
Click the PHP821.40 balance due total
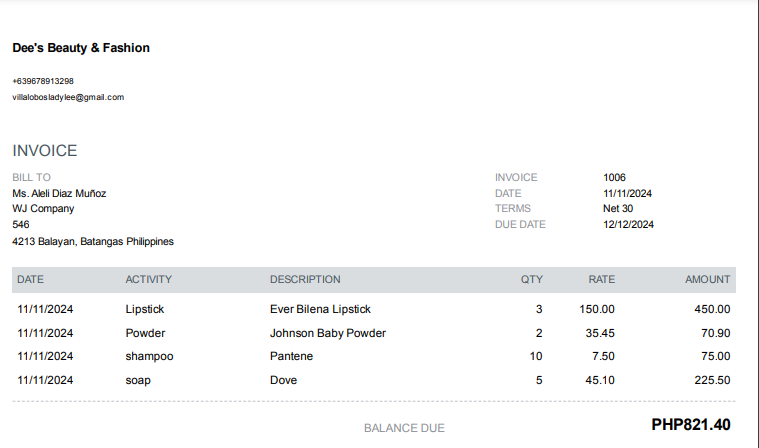click(x=690, y=425)
